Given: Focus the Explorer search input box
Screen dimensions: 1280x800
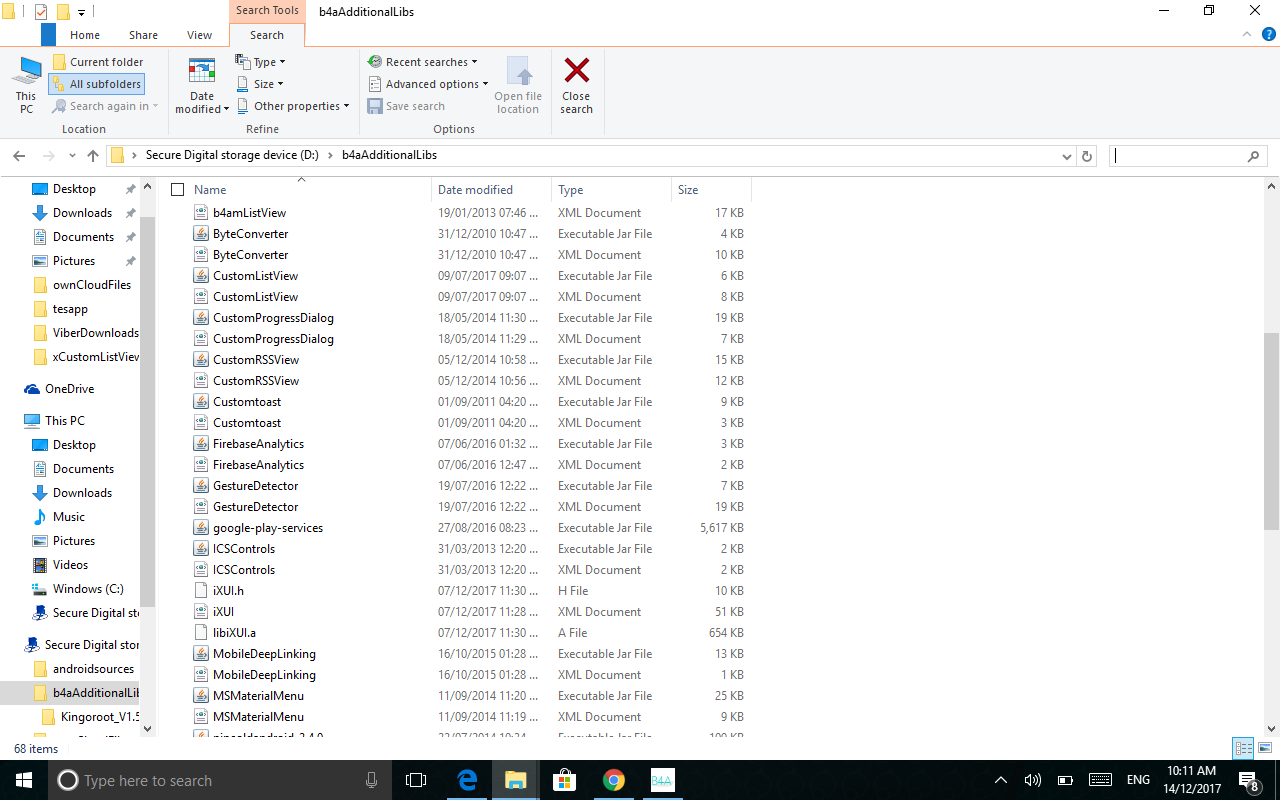Looking at the screenshot, I should (x=1178, y=156).
